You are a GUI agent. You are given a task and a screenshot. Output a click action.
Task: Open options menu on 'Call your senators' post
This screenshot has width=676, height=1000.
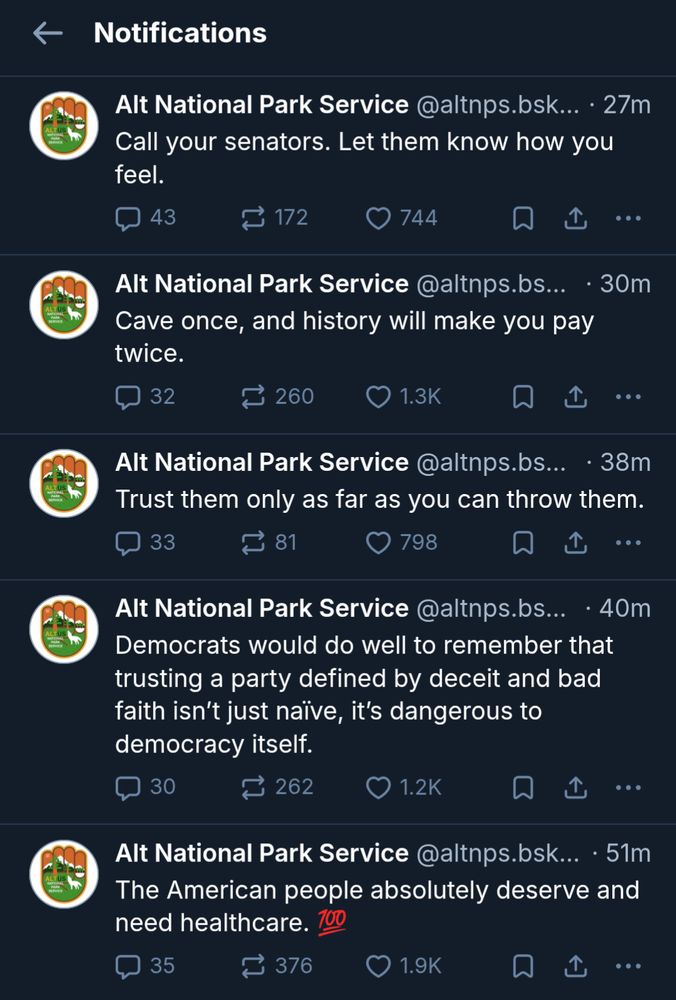pyautogui.click(x=629, y=217)
